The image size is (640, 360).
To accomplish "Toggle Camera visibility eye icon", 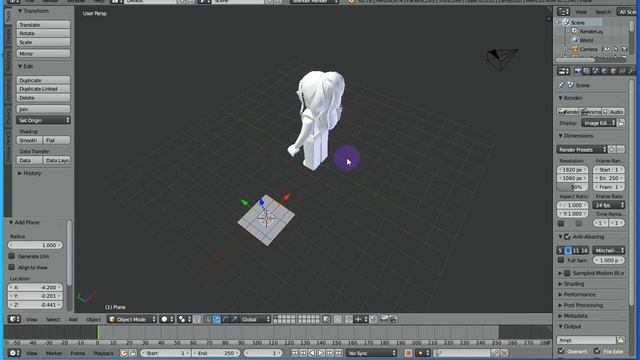I will tap(607, 49).
